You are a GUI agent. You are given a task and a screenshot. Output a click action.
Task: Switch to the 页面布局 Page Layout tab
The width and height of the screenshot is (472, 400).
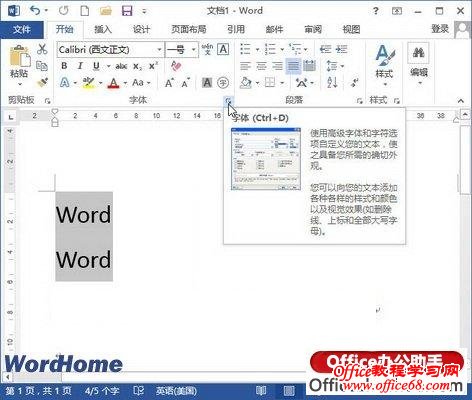point(189,30)
